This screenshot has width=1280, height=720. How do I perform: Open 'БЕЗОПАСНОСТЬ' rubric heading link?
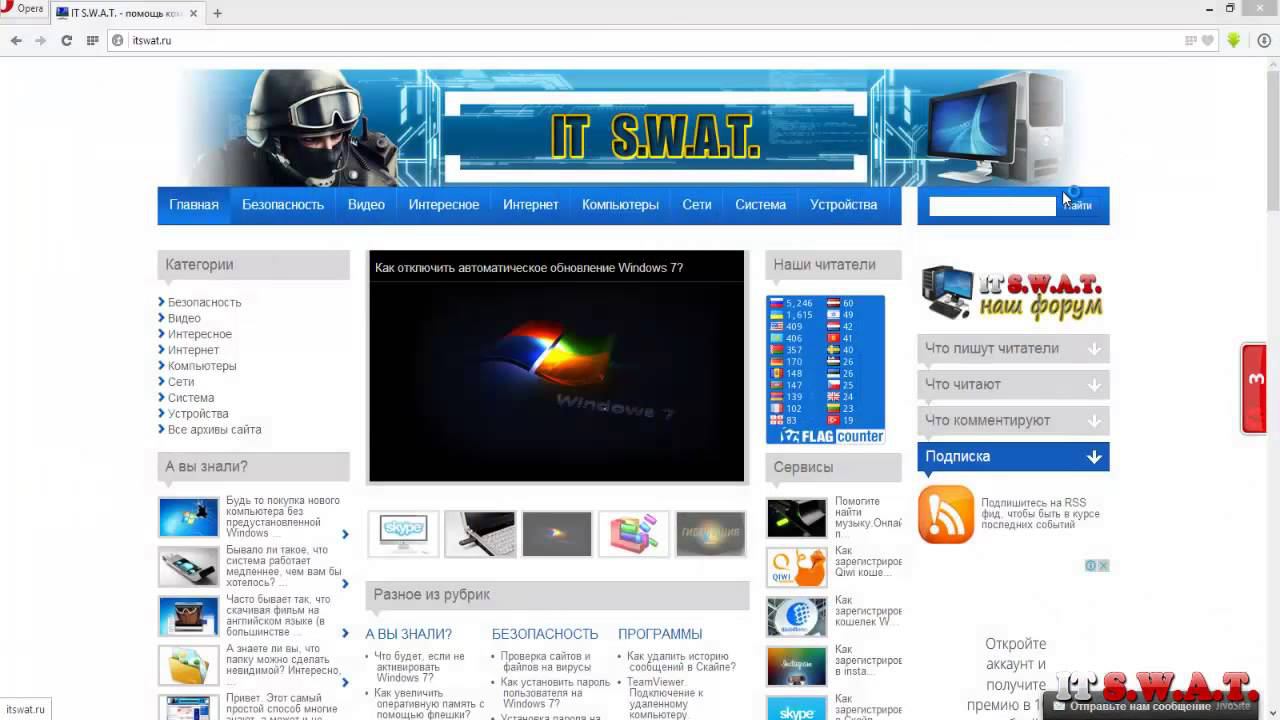point(545,634)
